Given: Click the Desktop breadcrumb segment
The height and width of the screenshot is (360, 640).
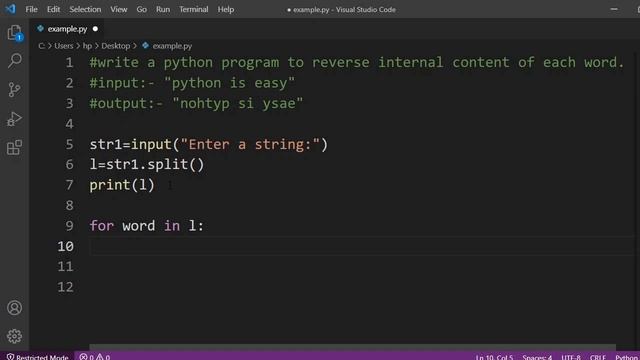Looking at the screenshot, I should pos(116,46).
